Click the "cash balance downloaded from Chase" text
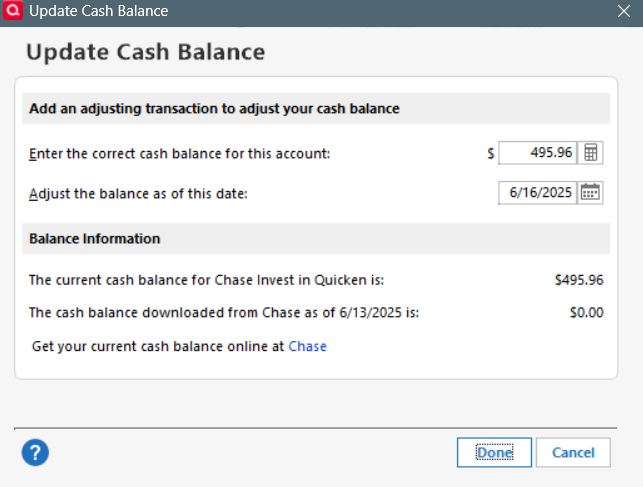 coord(224,312)
